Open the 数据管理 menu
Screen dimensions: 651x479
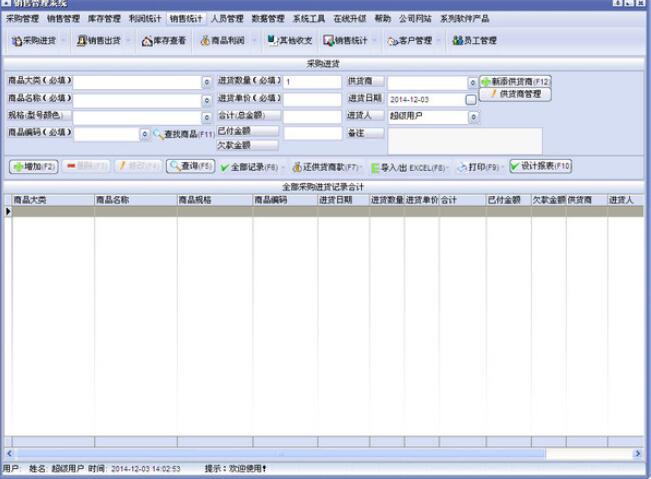(268, 19)
